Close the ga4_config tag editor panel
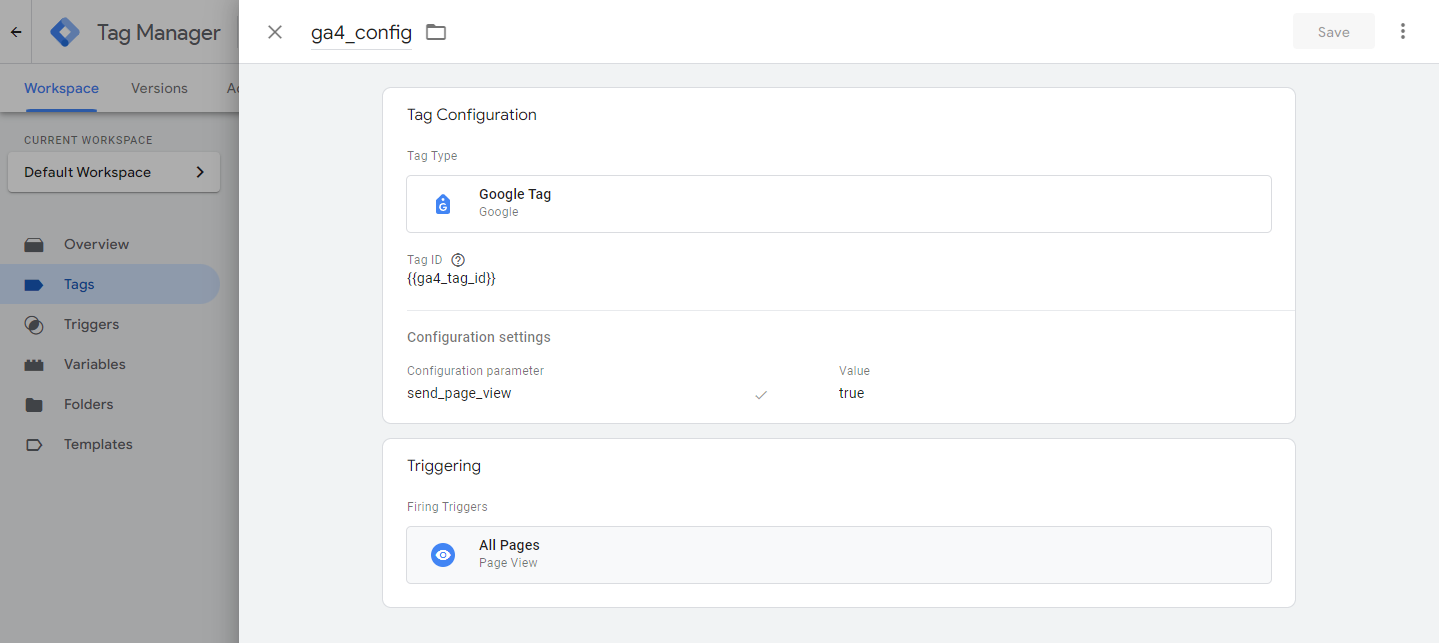The width and height of the screenshot is (1439, 643). click(275, 32)
